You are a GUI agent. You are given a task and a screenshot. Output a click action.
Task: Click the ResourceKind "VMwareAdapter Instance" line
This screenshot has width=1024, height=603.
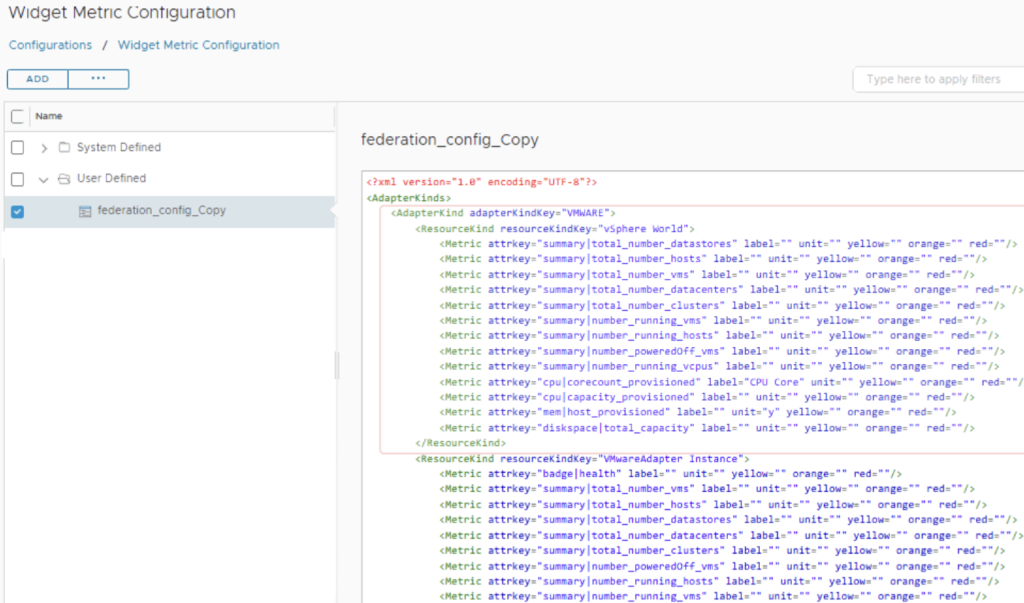pos(583,459)
